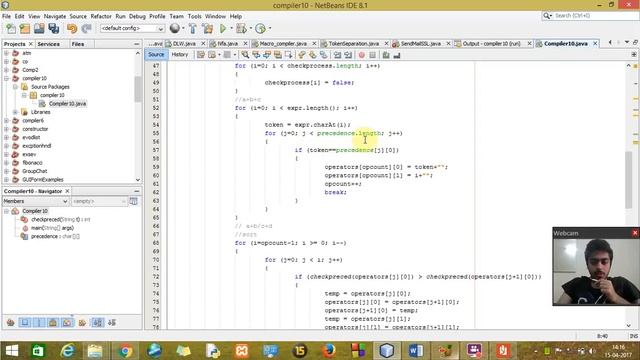The width and height of the screenshot is (640, 360).
Task: Run the project with green arrow
Action: (223, 28)
